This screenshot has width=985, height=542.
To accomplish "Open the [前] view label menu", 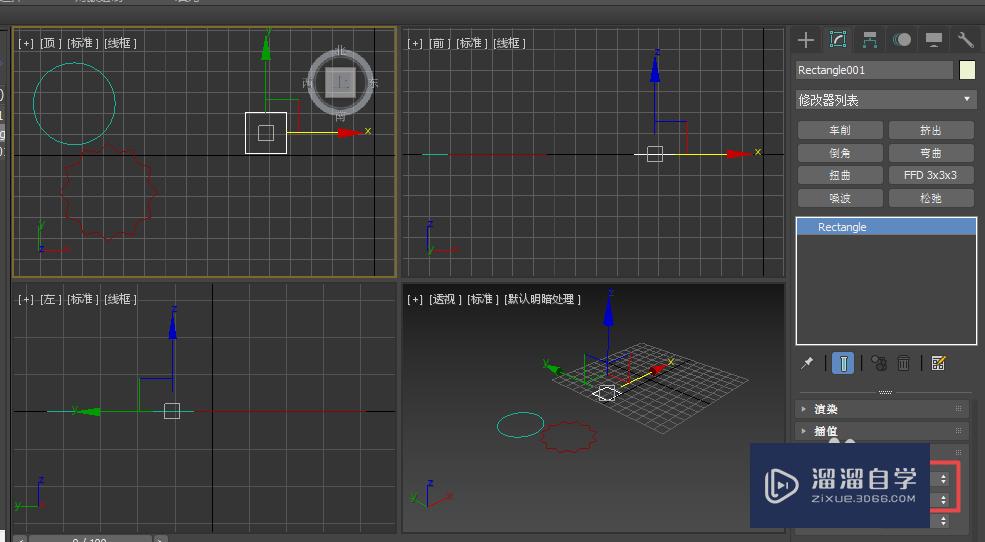I will click(440, 43).
